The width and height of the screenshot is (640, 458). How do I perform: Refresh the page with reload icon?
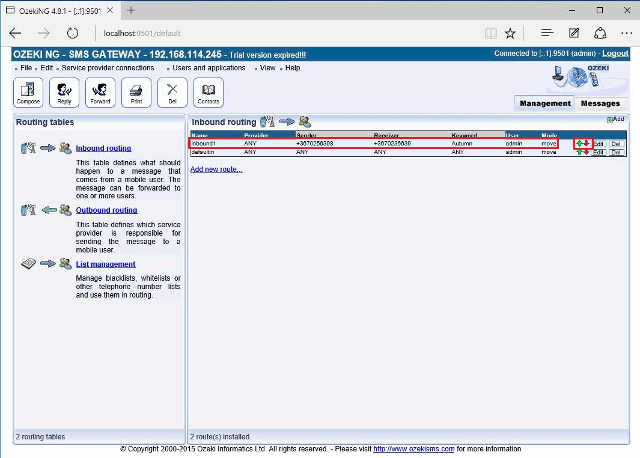[72, 33]
